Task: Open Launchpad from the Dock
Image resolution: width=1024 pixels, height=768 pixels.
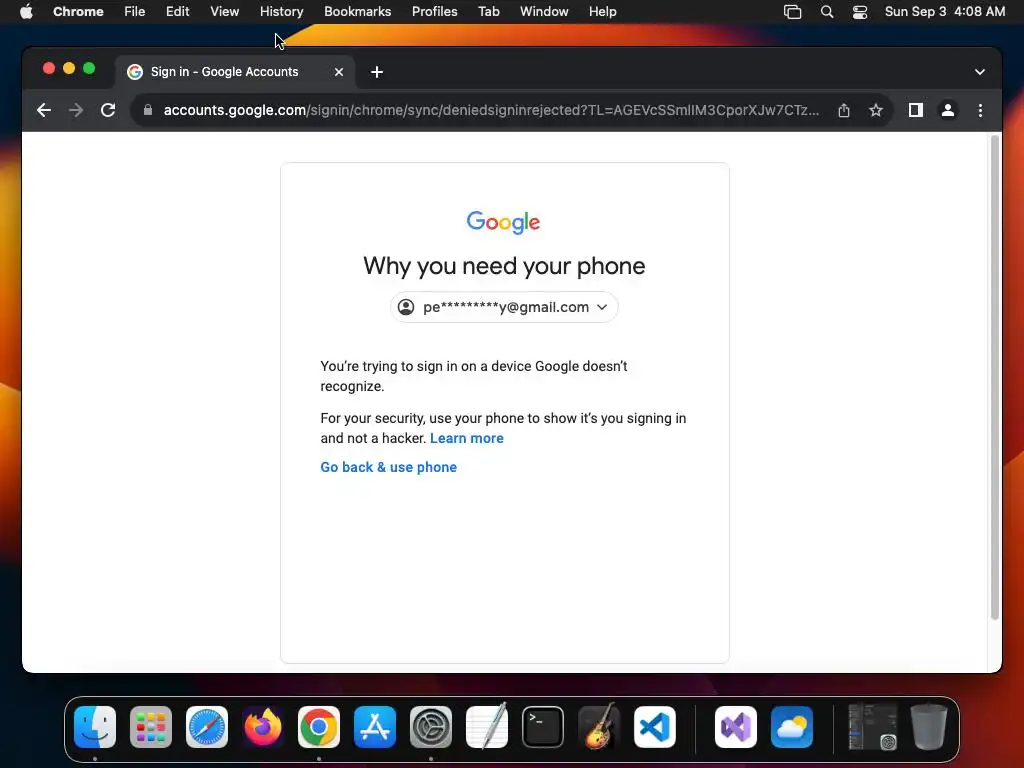Action: [151, 727]
